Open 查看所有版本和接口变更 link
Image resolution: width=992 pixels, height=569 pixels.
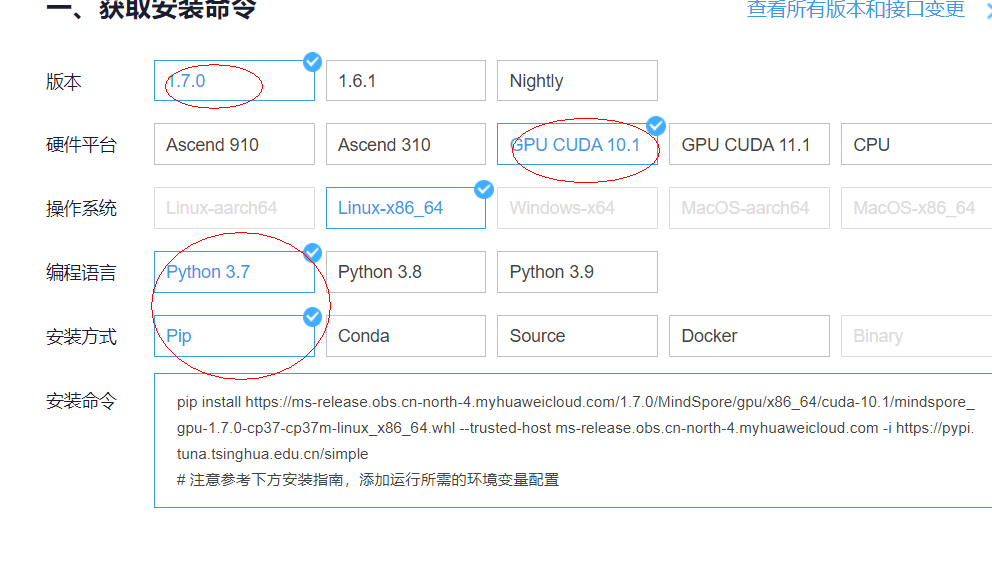pos(855,10)
